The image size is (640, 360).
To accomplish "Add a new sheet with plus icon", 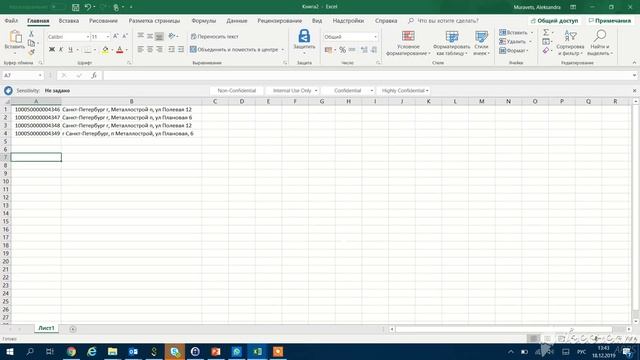I will coord(73,329).
